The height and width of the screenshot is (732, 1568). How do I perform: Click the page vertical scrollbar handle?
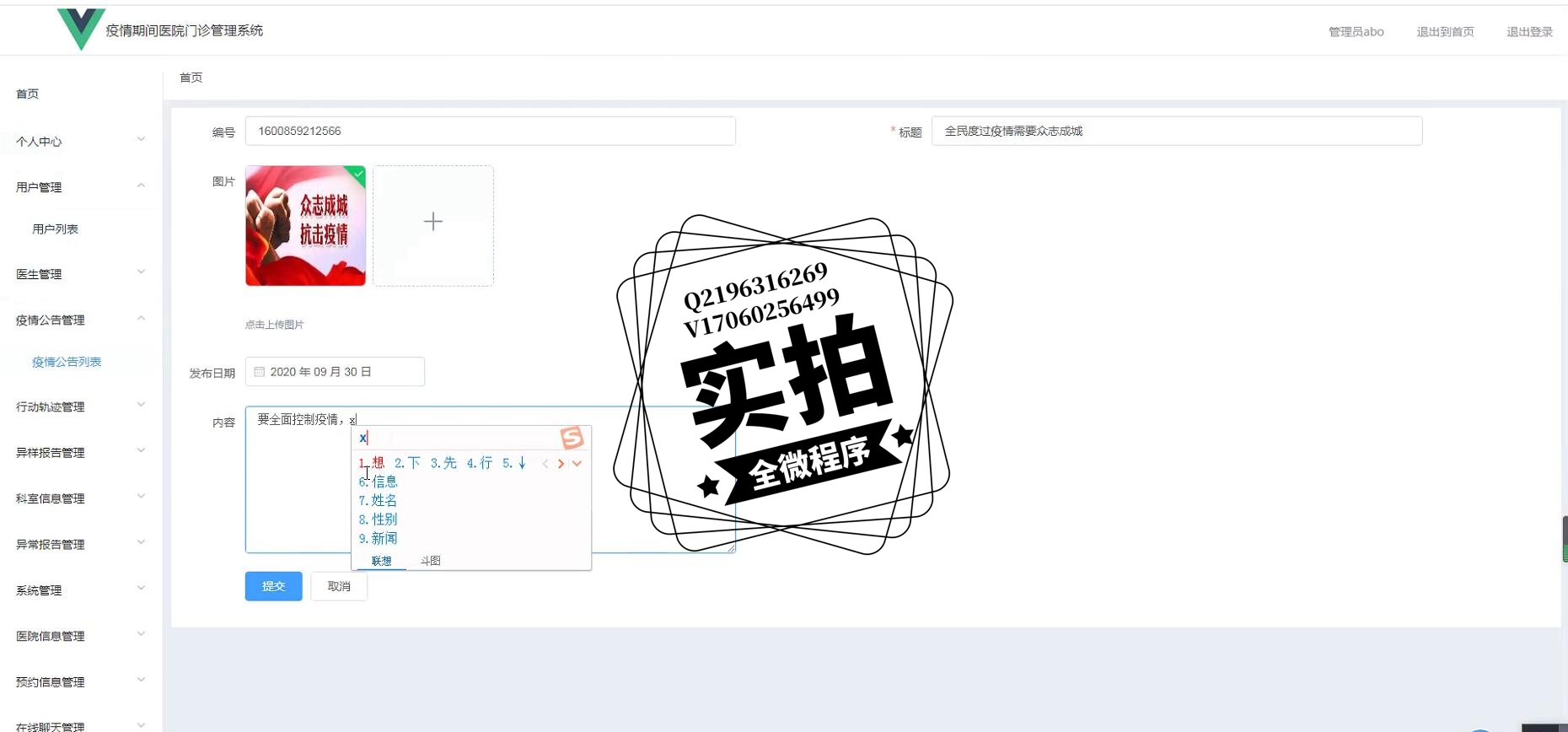(x=1565, y=540)
